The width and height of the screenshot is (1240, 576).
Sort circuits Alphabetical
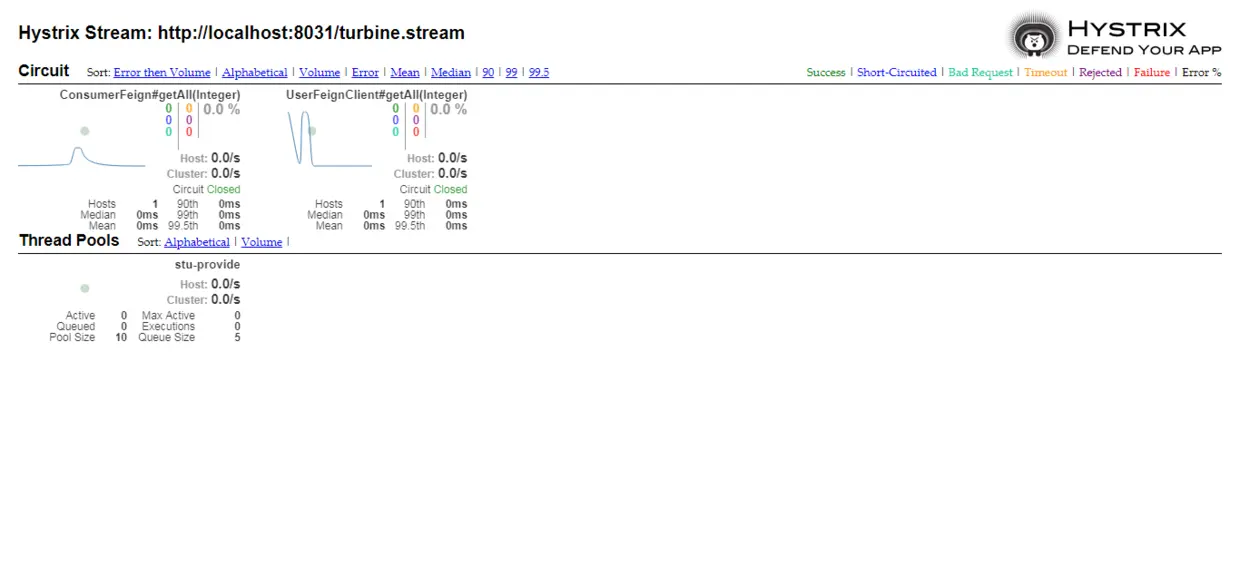[x=255, y=73]
